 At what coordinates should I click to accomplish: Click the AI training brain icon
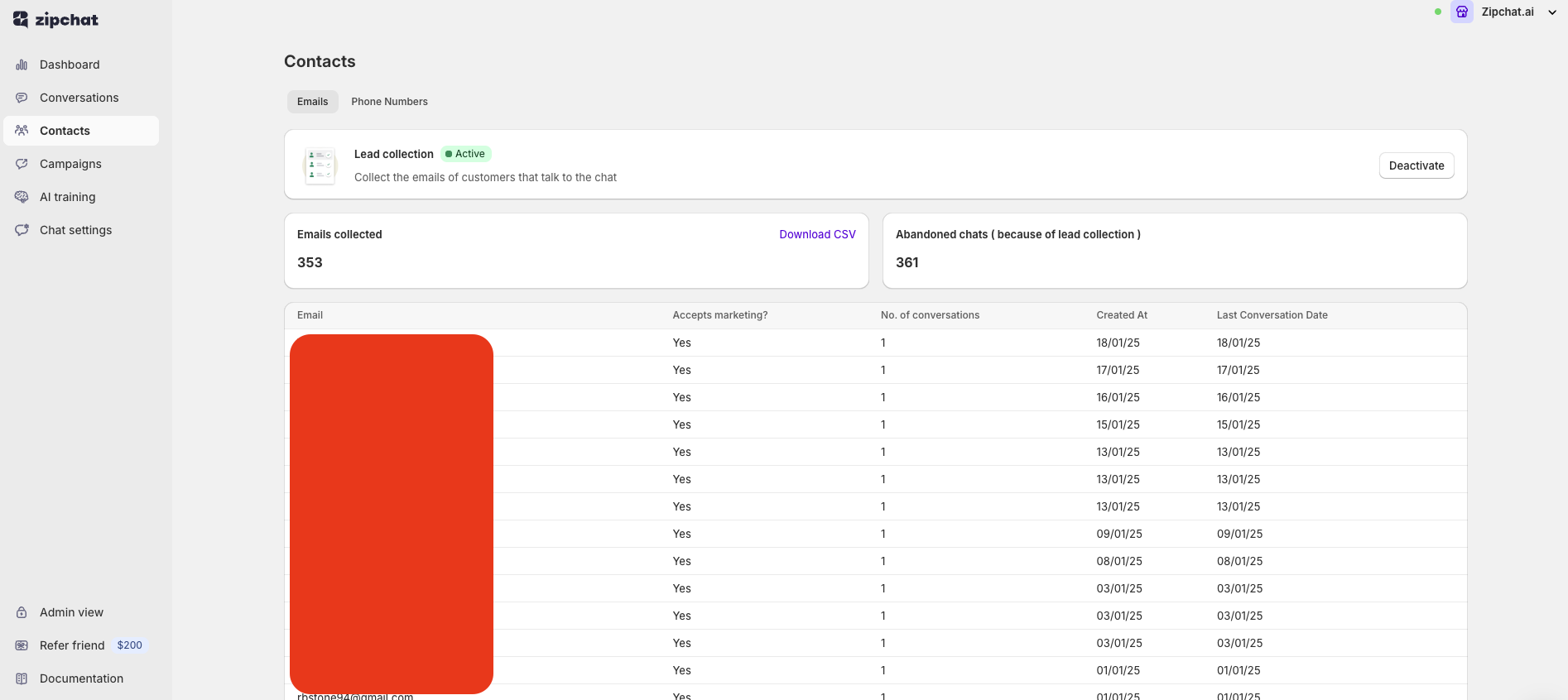point(22,197)
